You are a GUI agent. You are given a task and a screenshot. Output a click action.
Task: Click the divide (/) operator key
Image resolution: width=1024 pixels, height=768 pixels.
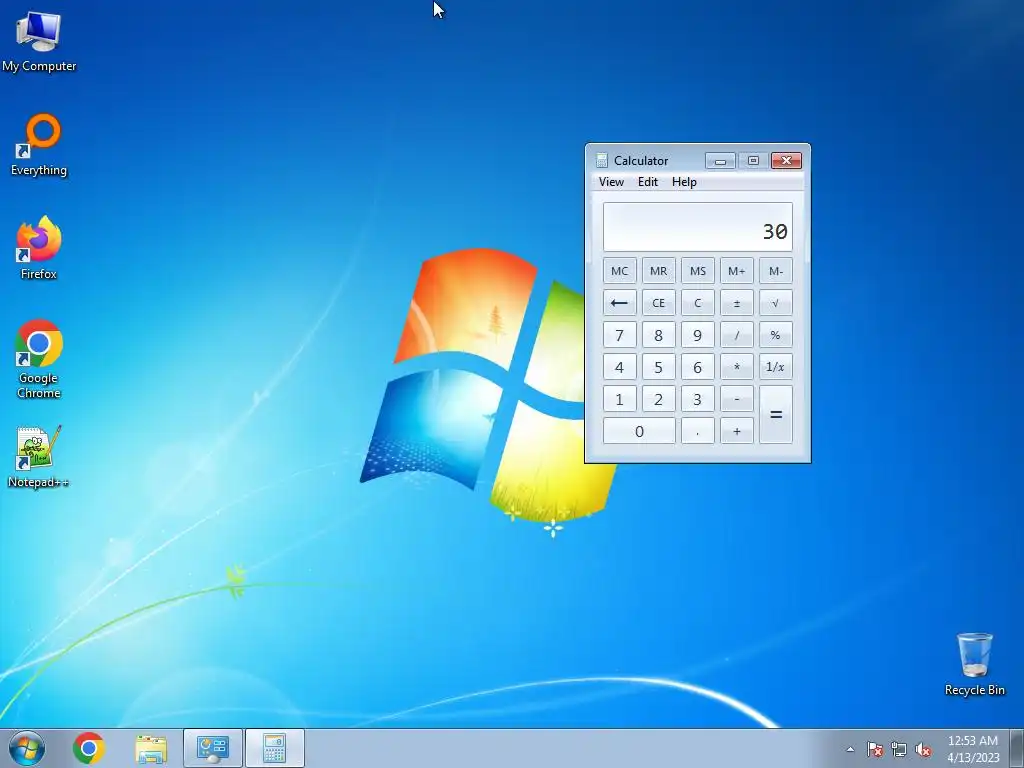(x=737, y=335)
